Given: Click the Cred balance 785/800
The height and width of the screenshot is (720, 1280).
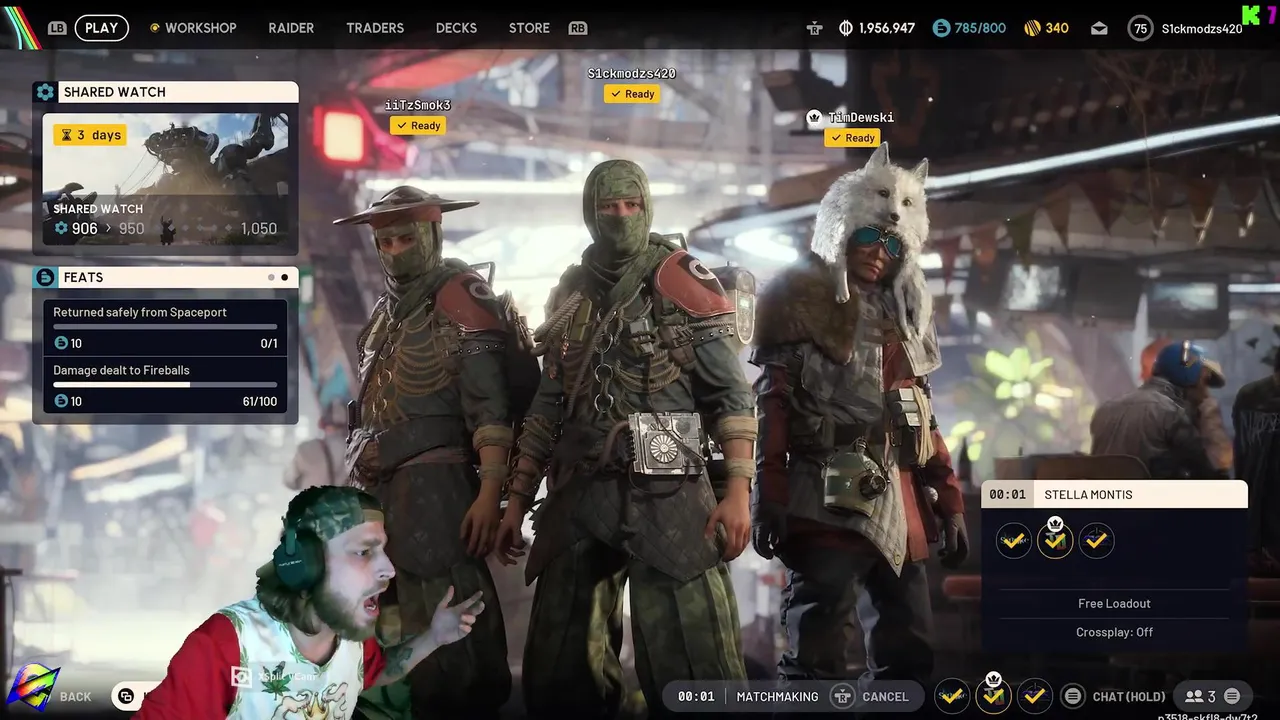Looking at the screenshot, I should [980, 28].
